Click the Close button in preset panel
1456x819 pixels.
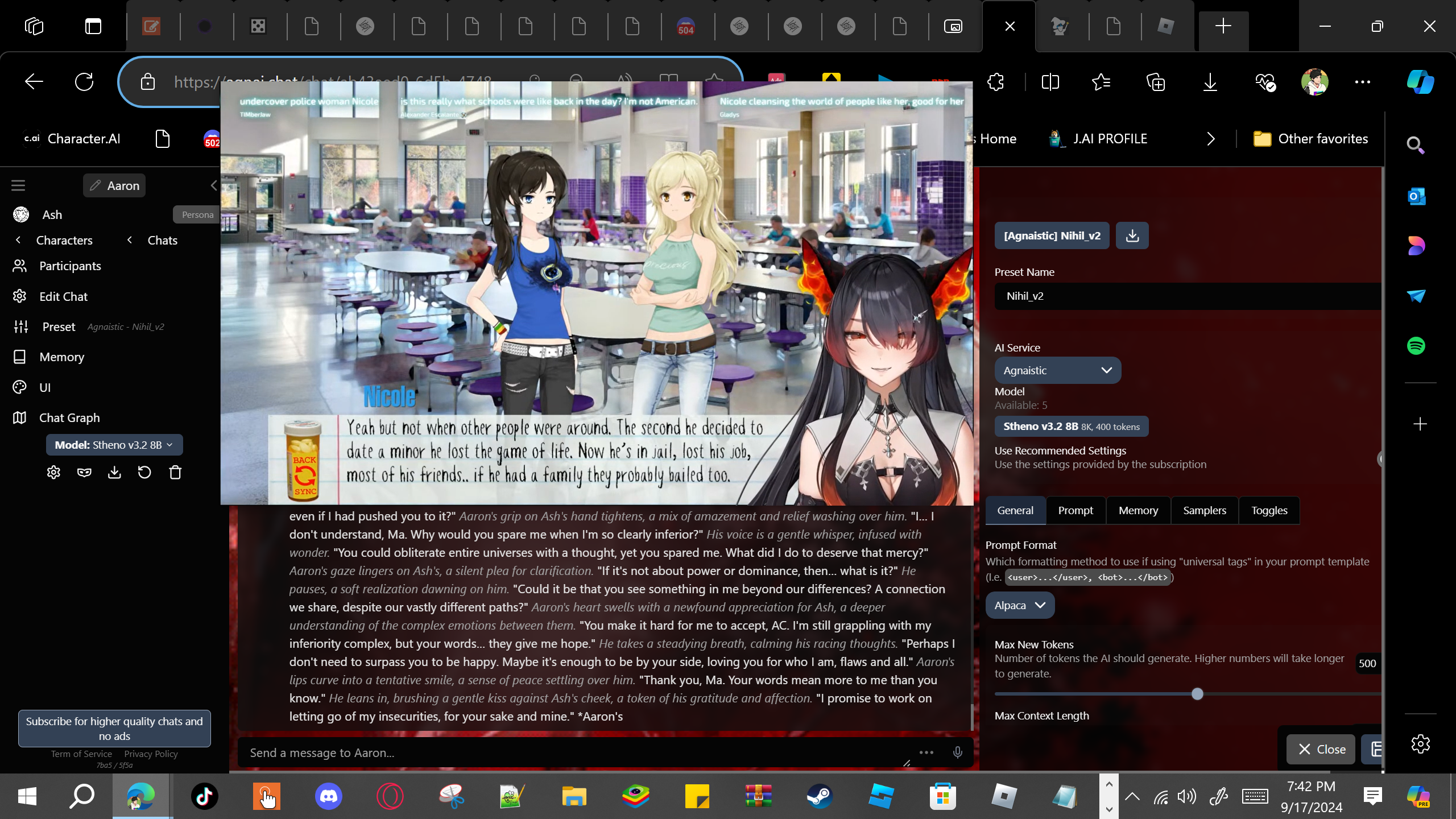(1321, 749)
